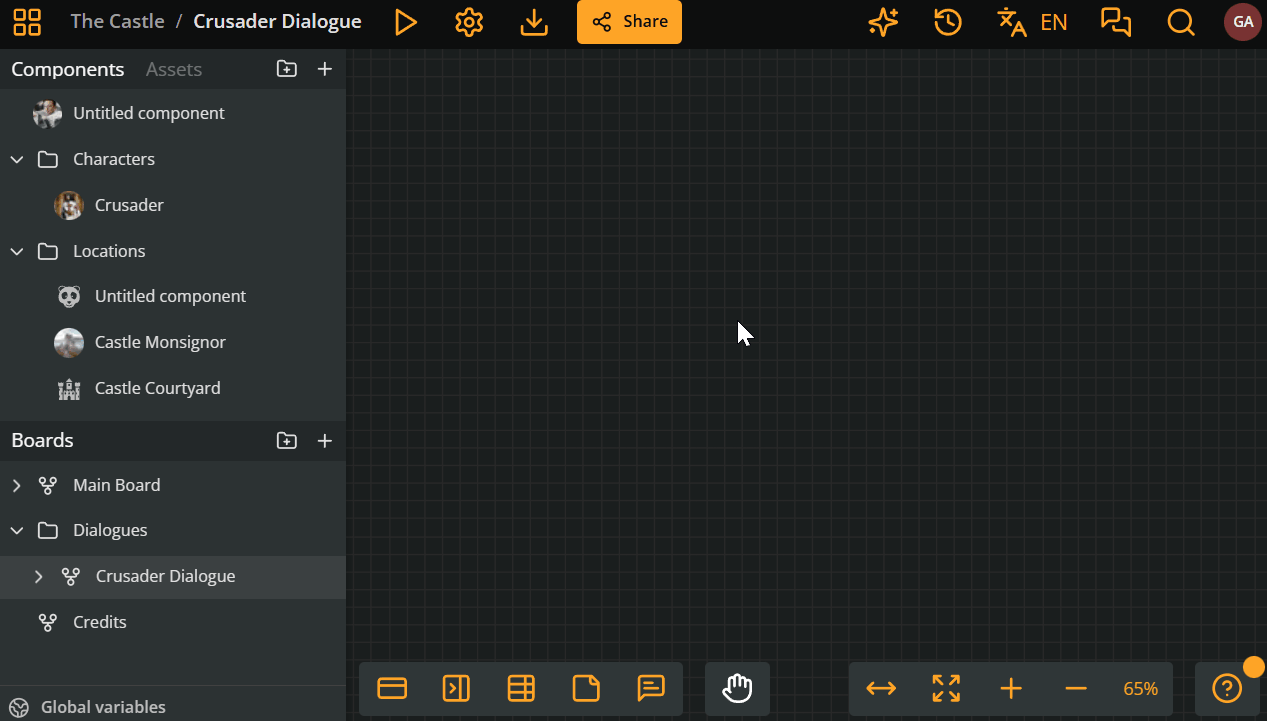Open the Crusader Dialogue board row
The width and height of the screenshot is (1267, 721).
coord(173,577)
